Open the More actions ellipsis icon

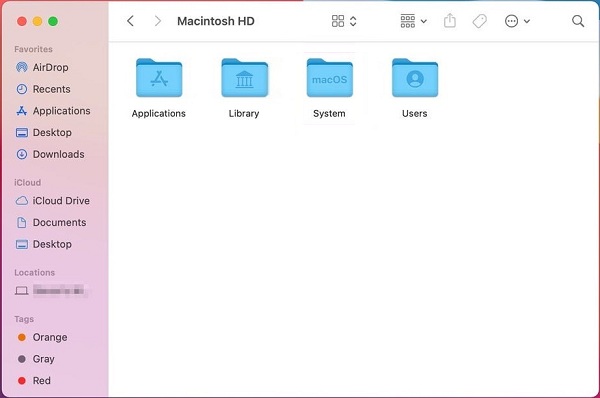tap(512, 21)
